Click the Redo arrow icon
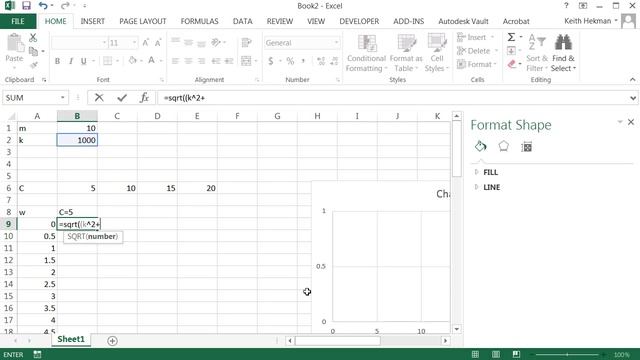Image resolution: width=640 pixels, height=360 pixels. pos(64,6)
